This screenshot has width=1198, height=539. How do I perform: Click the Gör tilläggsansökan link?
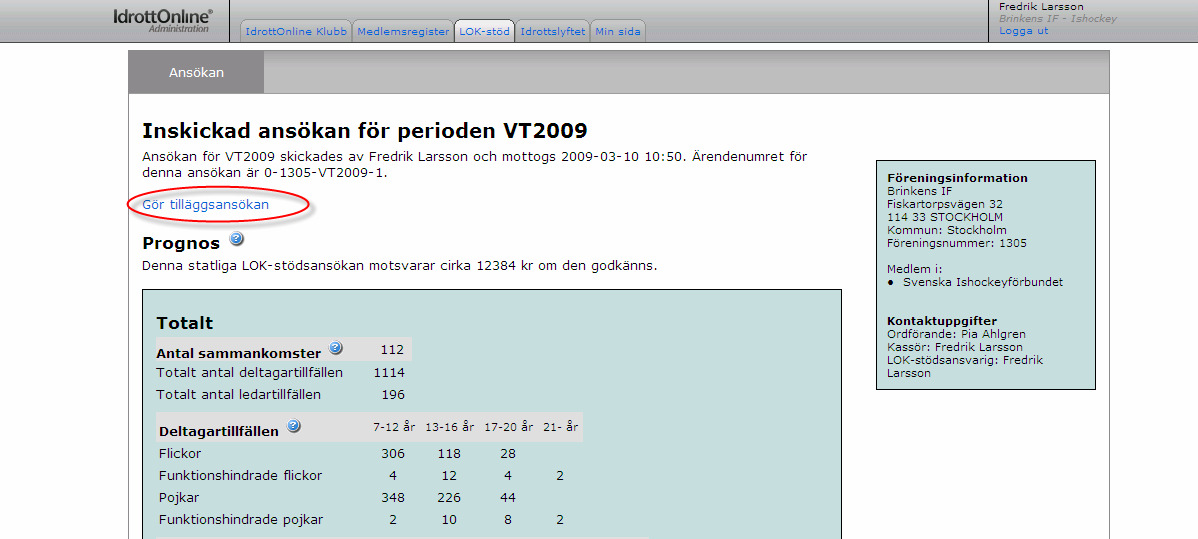(x=206, y=205)
